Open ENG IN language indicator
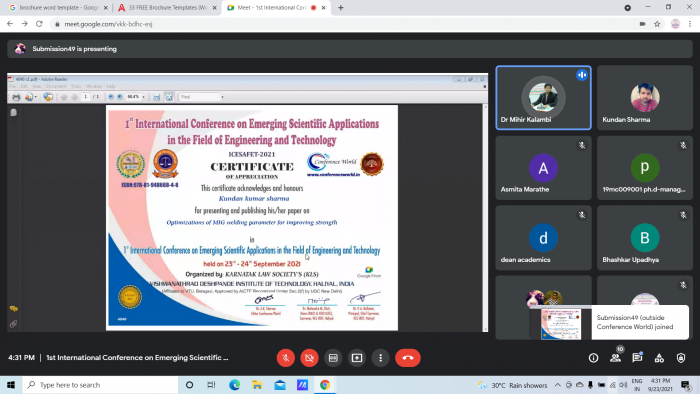The height and width of the screenshot is (394, 700). 637,385
